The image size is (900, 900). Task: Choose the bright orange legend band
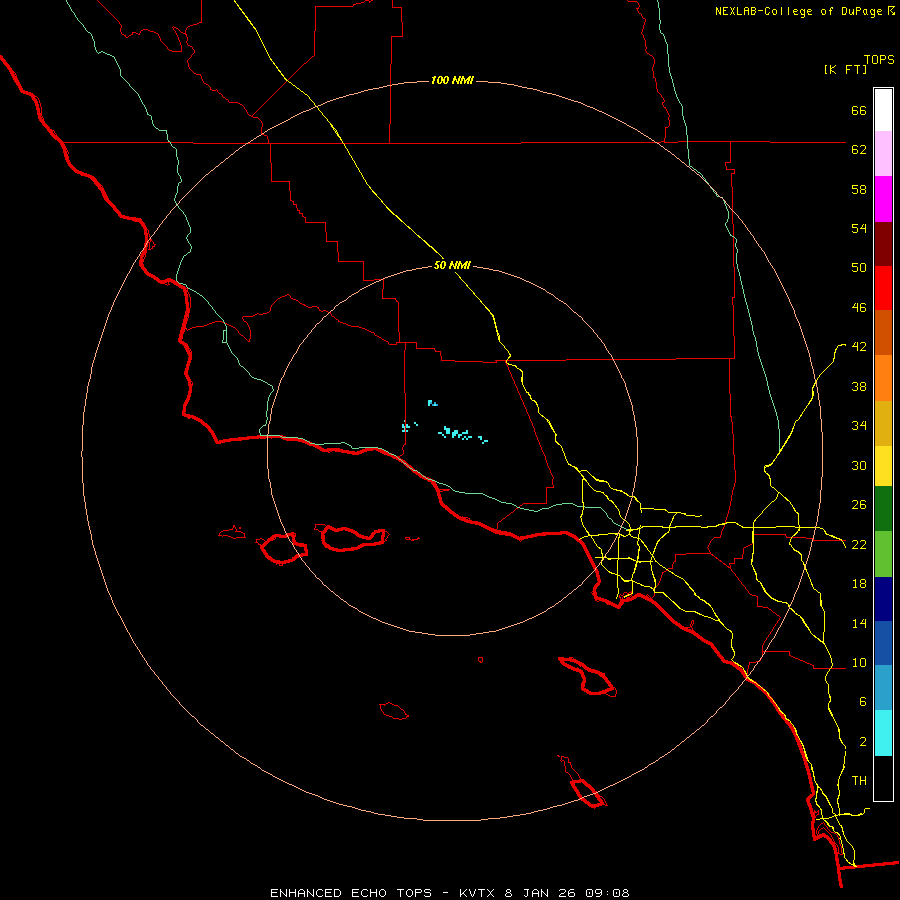pyautogui.click(x=883, y=378)
